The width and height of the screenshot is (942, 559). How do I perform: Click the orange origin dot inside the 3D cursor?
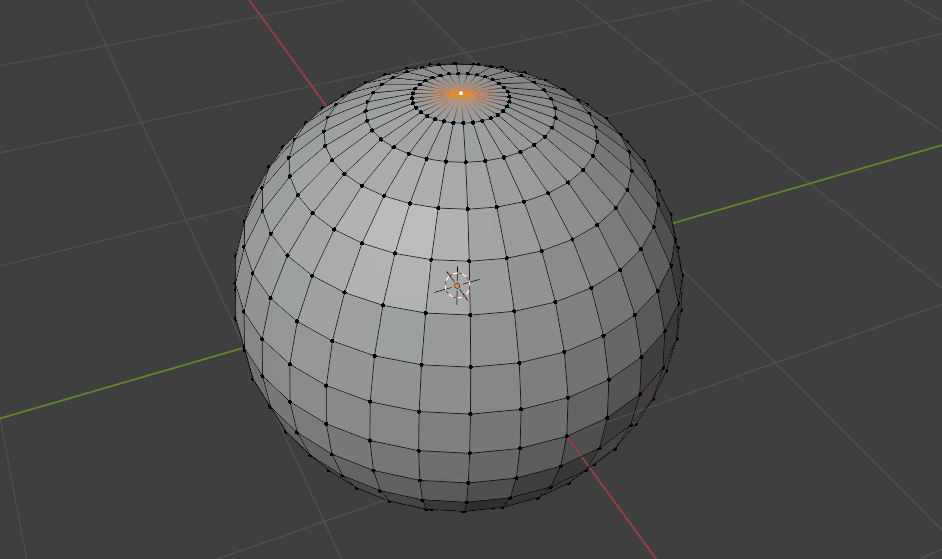tap(457, 286)
